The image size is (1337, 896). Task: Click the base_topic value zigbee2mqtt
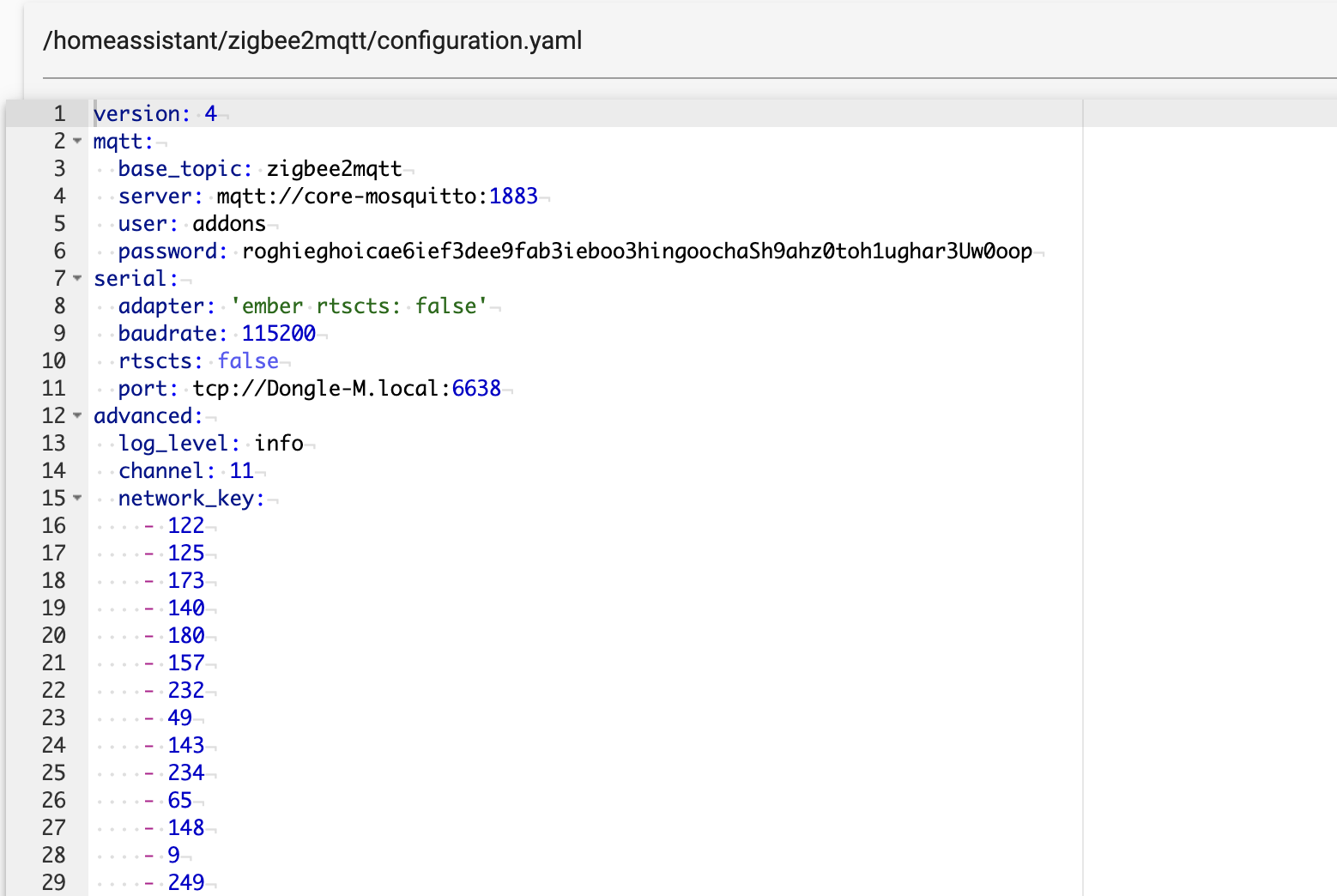pos(334,169)
